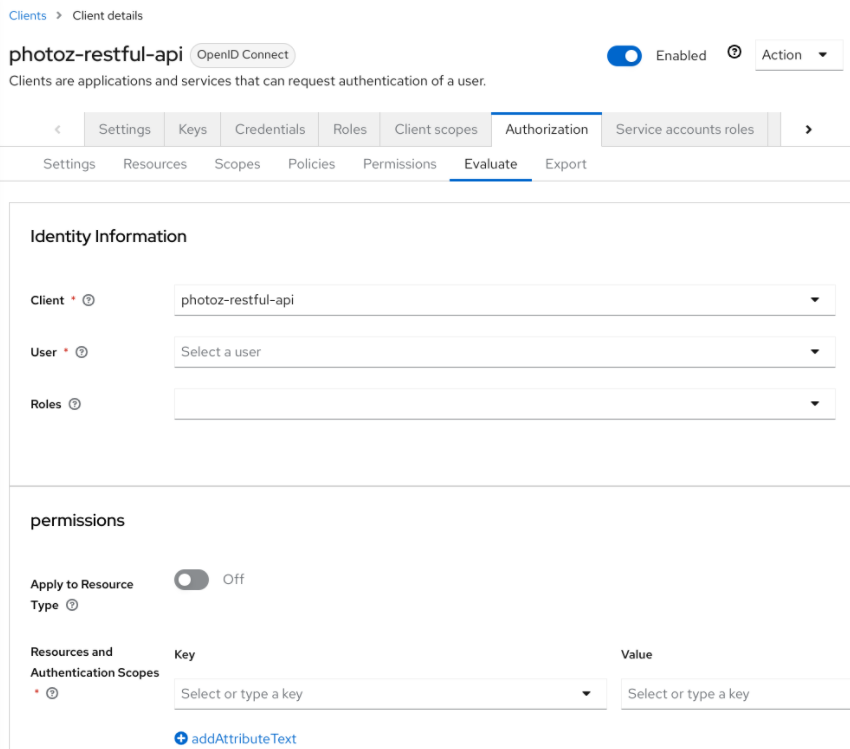Image resolution: width=850 pixels, height=749 pixels.
Task: Open the Action dropdown menu
Action: coord(795,55)
